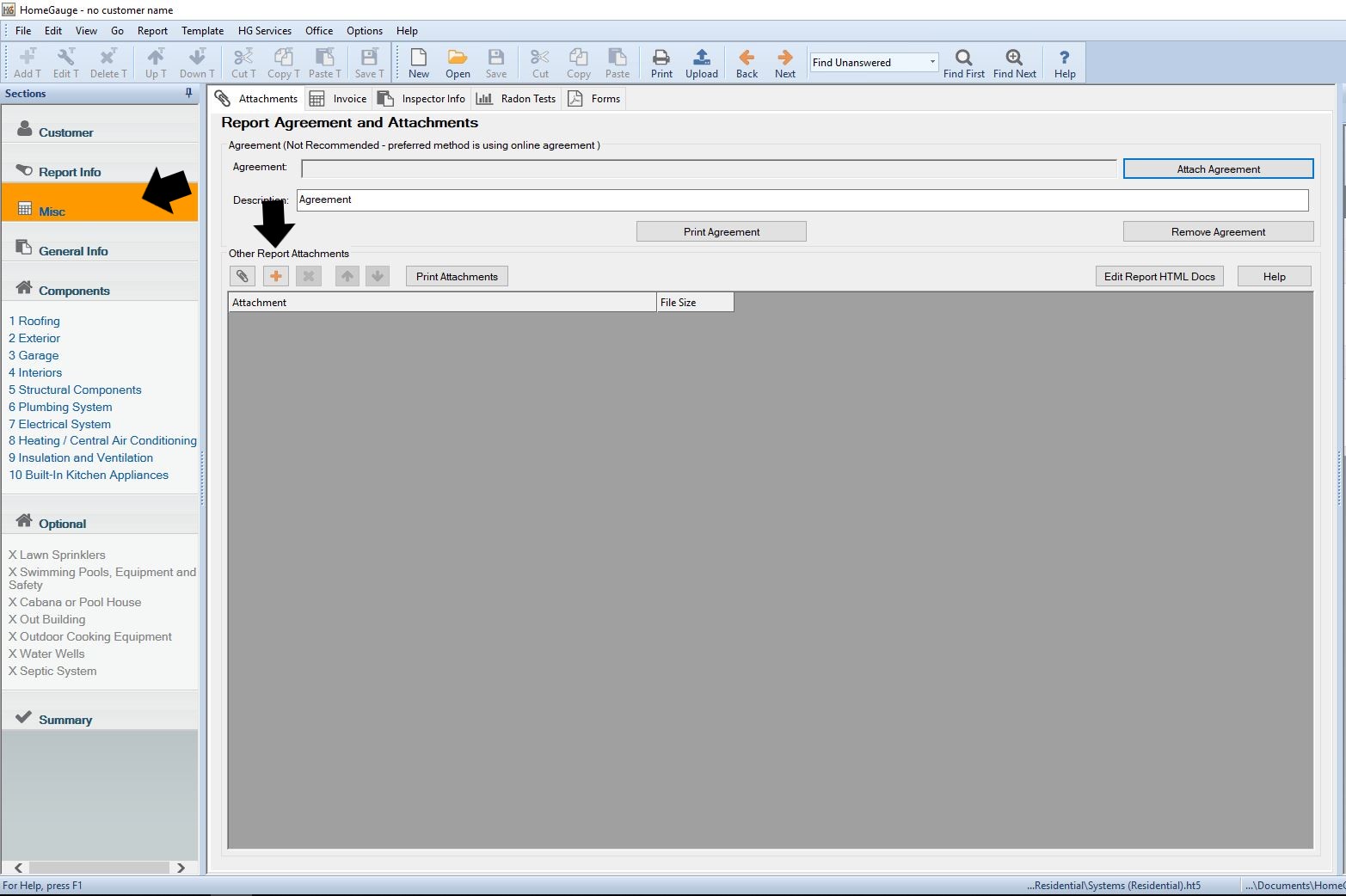Open the Find Unanswered dropdown

pyautogui.click(x=932, y=62)
